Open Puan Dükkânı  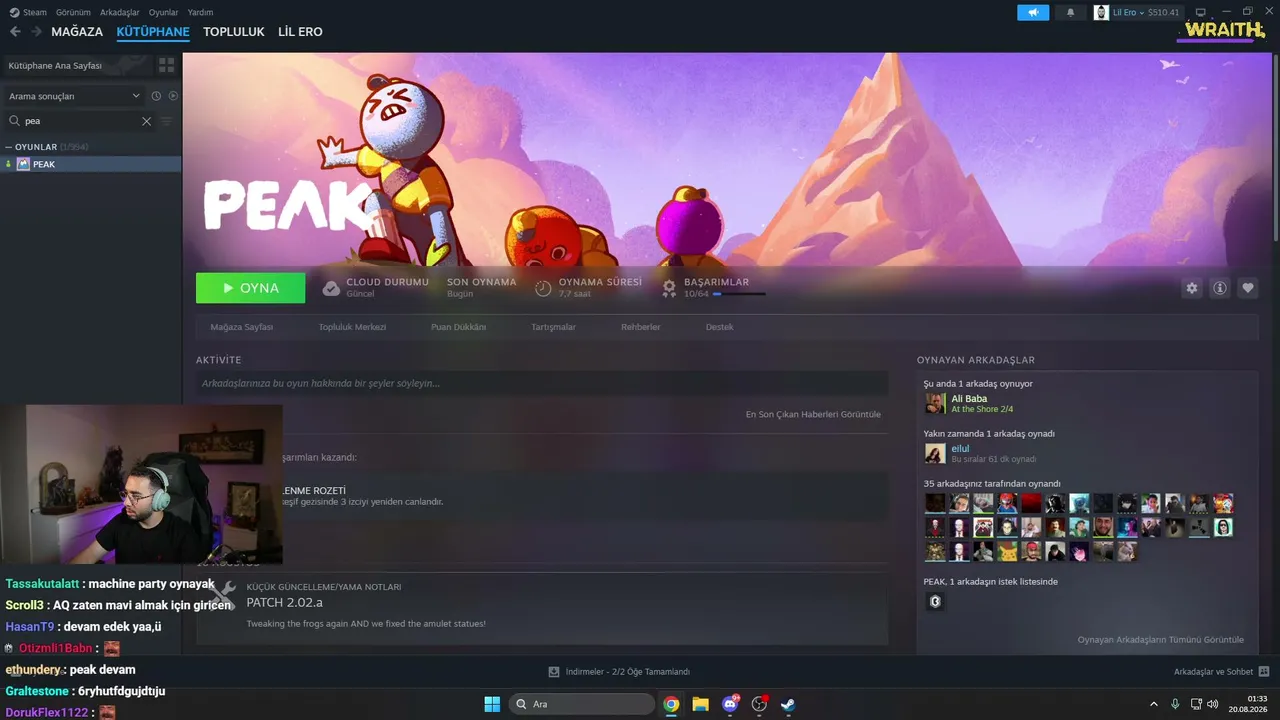coord(458,327)
